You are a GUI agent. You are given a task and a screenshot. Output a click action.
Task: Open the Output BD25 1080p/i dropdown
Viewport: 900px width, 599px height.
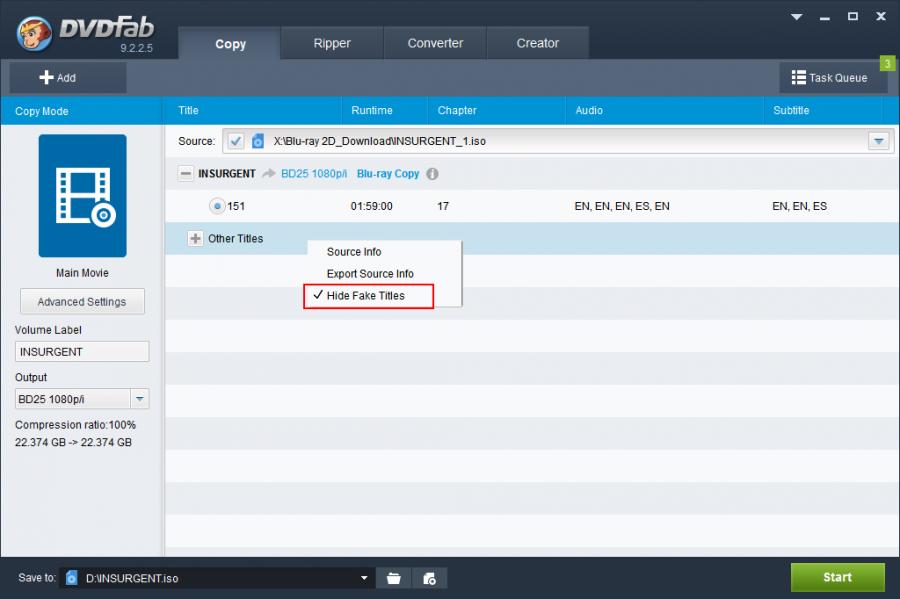coord(140,399)
